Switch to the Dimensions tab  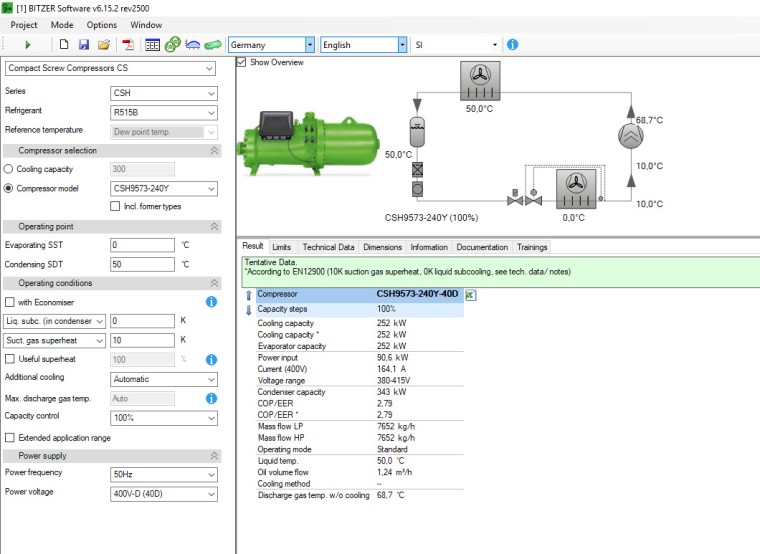382,247
